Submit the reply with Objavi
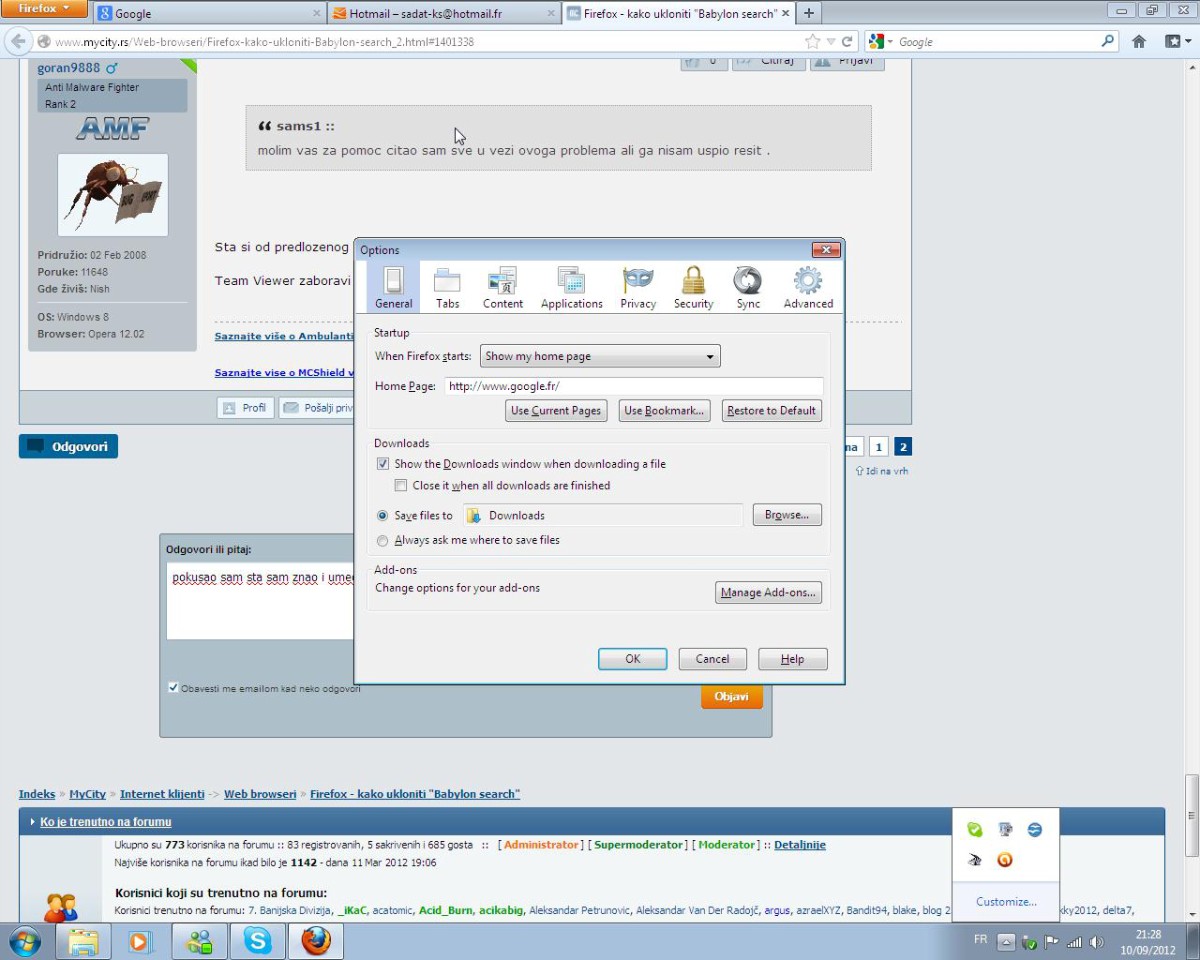The width and height of the screenshot is (1200, 960). pyautogui.click(x=731, y=696)
